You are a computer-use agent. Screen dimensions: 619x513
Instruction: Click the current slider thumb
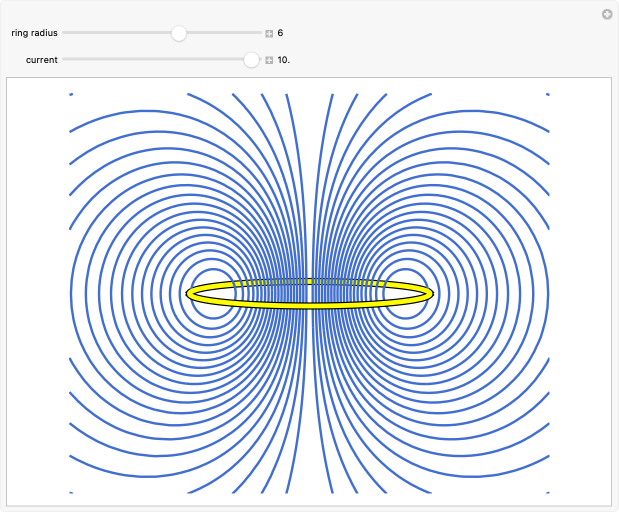point(251,60)
